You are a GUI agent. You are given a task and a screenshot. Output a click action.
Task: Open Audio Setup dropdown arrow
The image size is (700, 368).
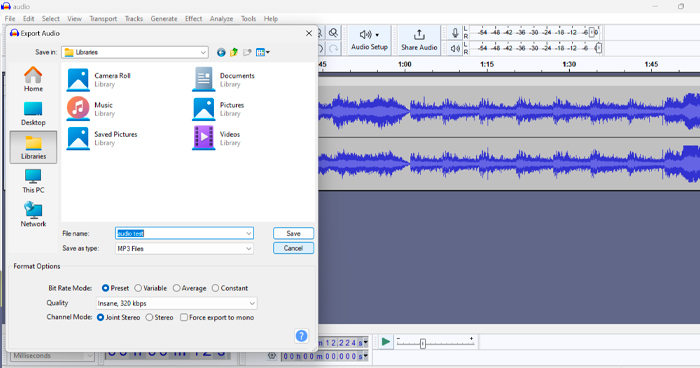(377, 35)
